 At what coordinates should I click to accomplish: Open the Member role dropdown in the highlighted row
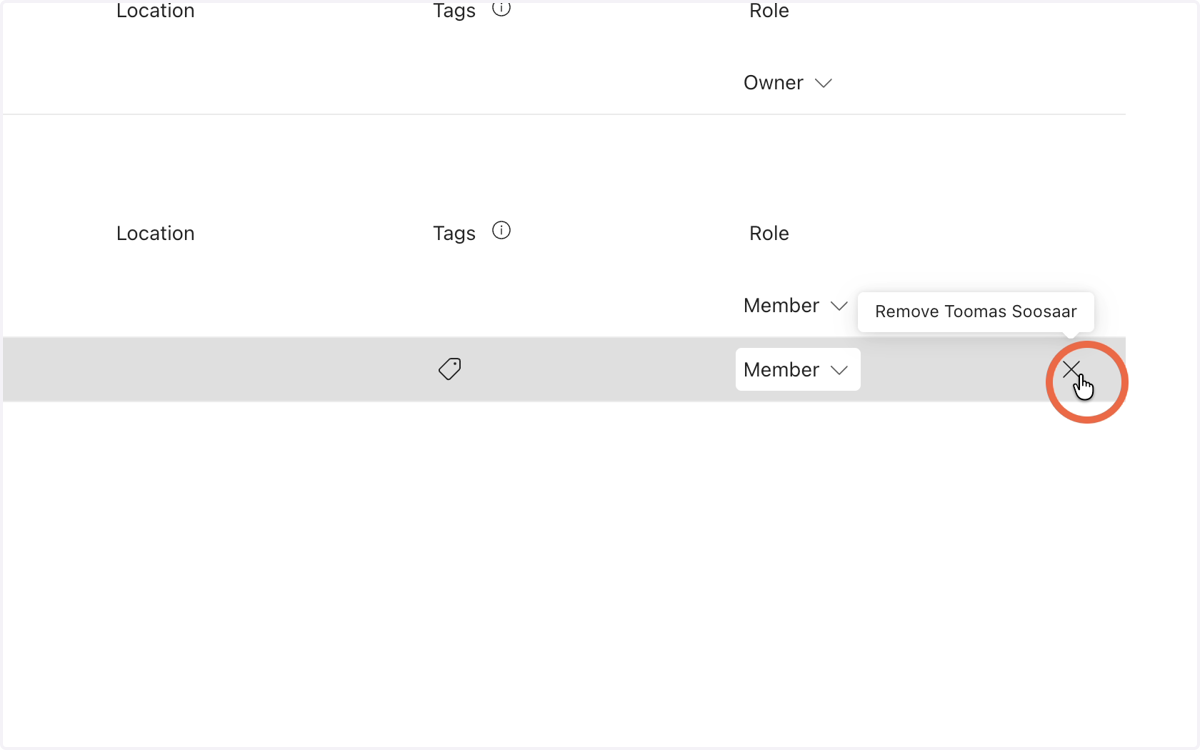click(797, 370)
